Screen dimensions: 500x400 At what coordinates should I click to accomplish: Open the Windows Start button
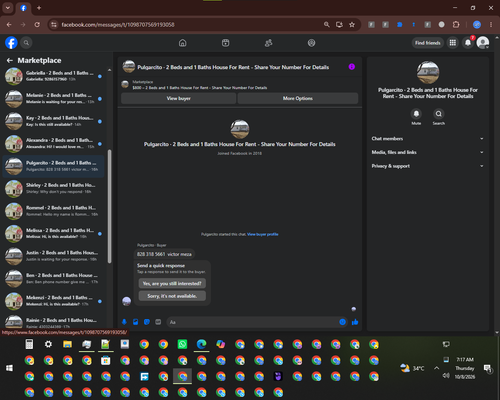[9, 368]
